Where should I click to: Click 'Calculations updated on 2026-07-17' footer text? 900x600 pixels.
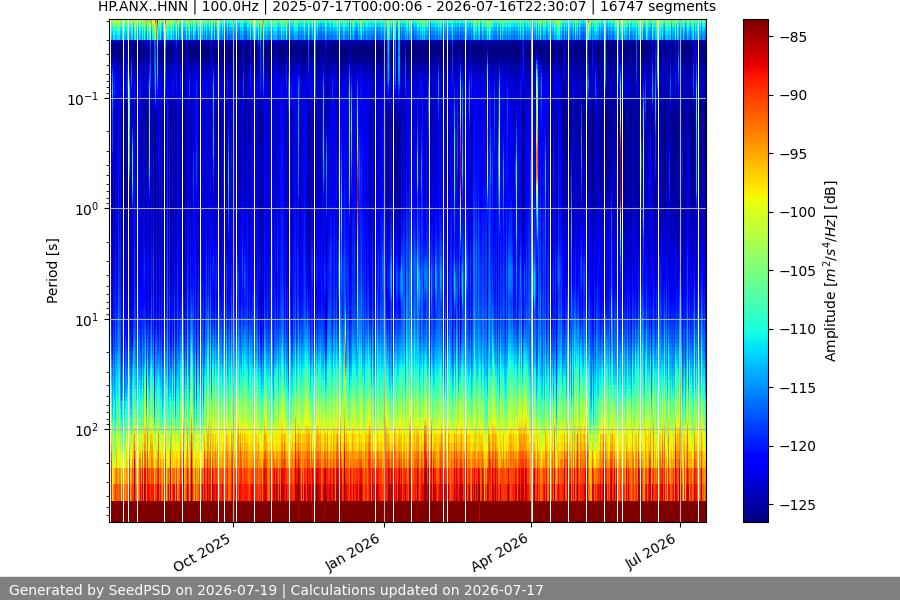(417, 590)
